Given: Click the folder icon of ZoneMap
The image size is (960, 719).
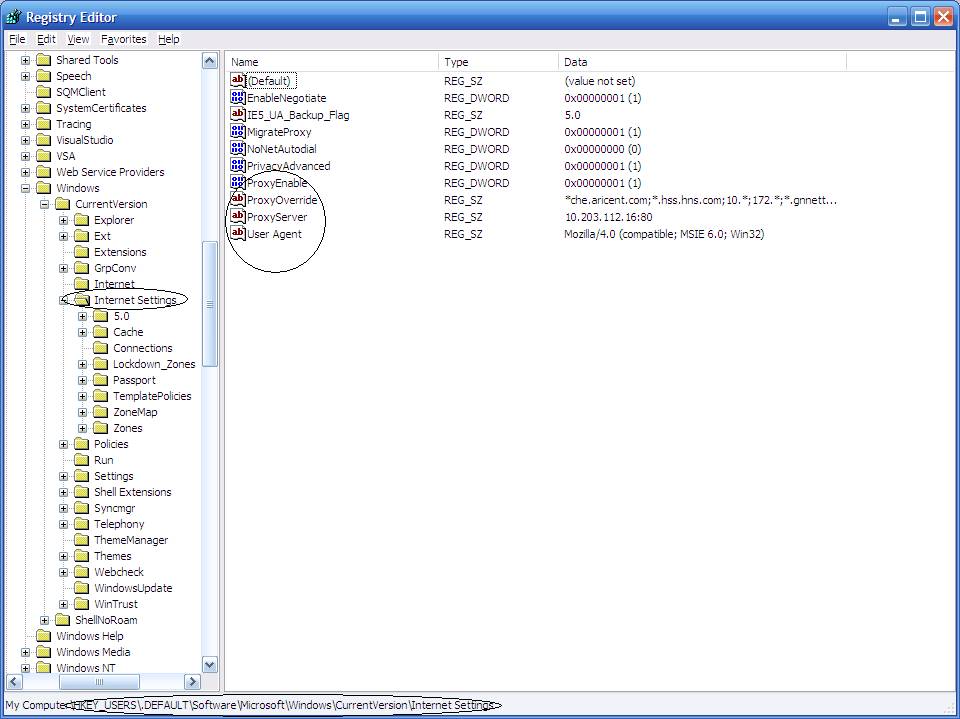Looking at the screenshot, I should [100, 412].
